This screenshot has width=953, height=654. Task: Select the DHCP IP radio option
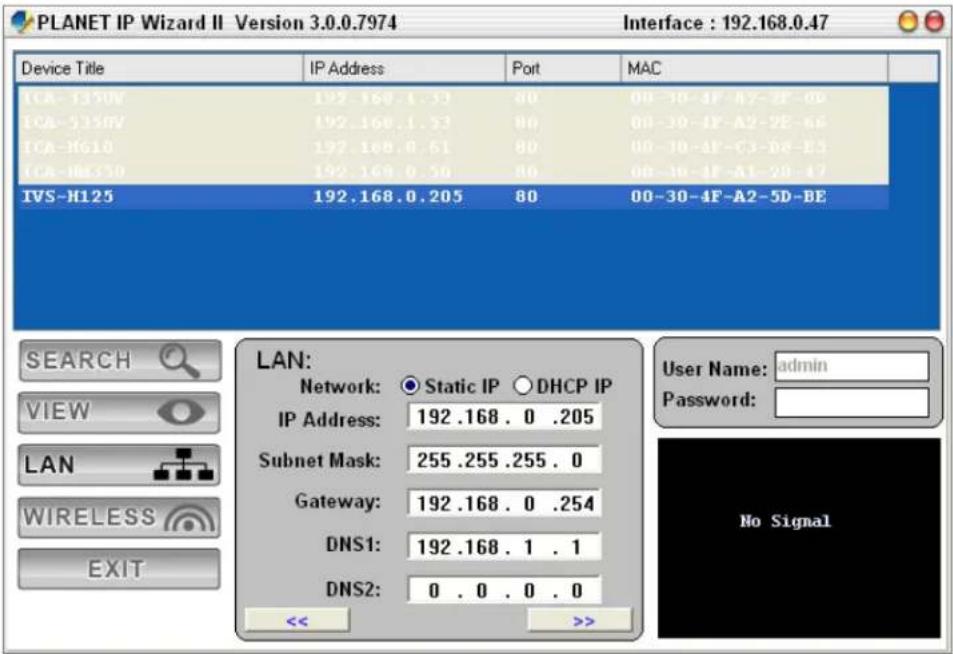pos(563,386)
